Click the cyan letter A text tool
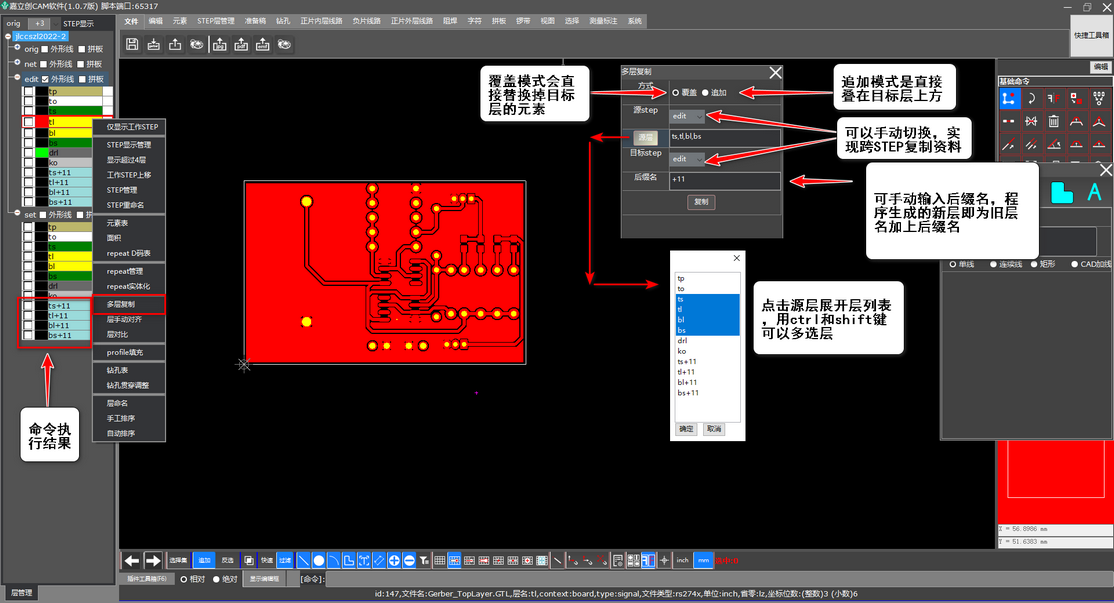Image resolution: width=1114 pixels, height=603 pixels. pyautogui.click(x=1094, y=192)
